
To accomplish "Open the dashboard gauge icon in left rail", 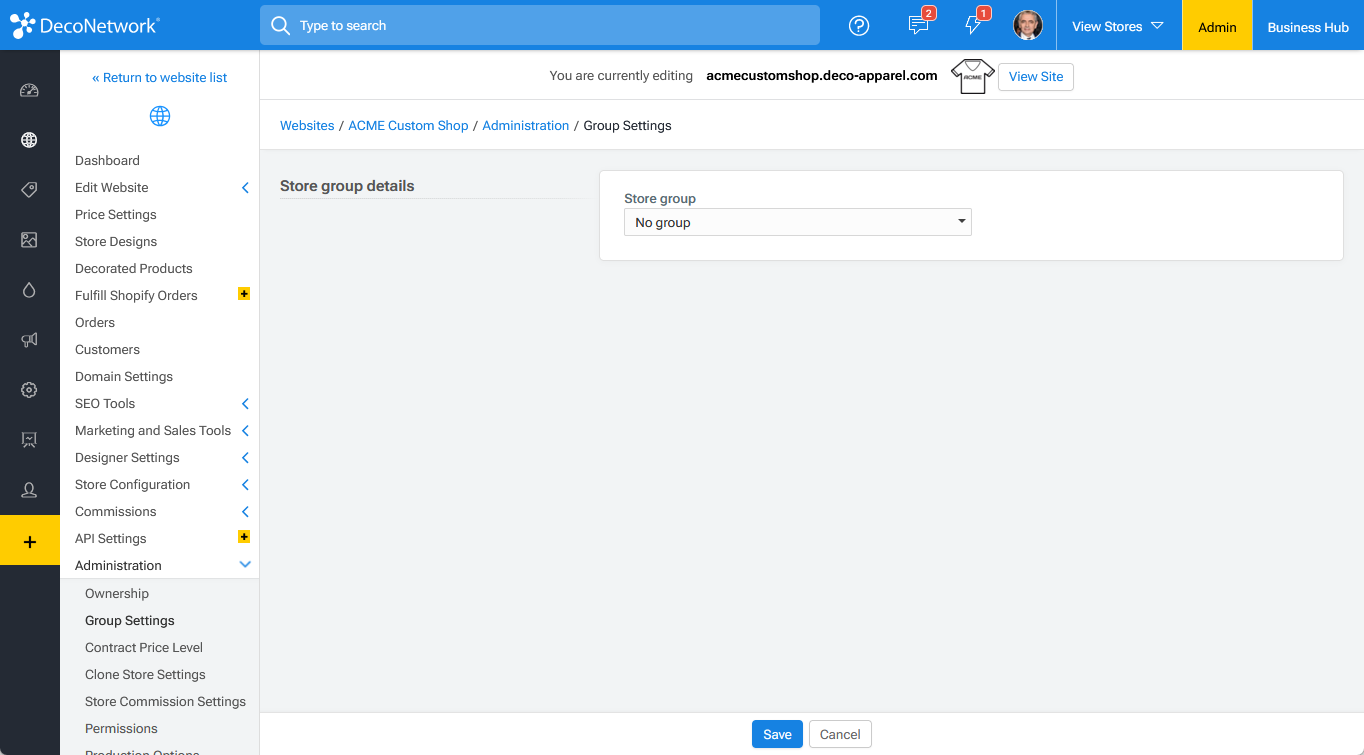I will coord(29,90).
